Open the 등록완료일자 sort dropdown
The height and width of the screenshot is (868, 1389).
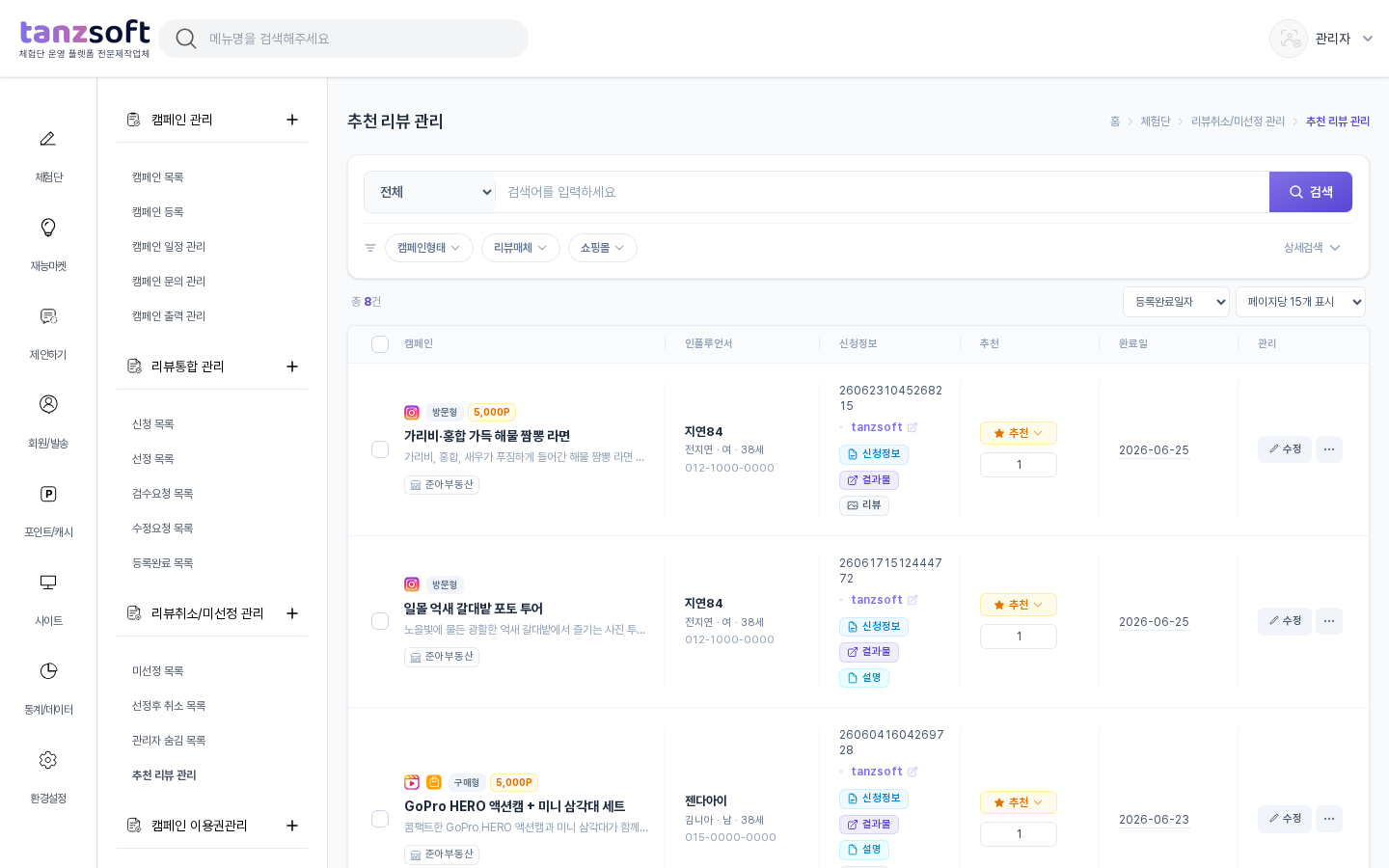click(x=1176, y=302)
